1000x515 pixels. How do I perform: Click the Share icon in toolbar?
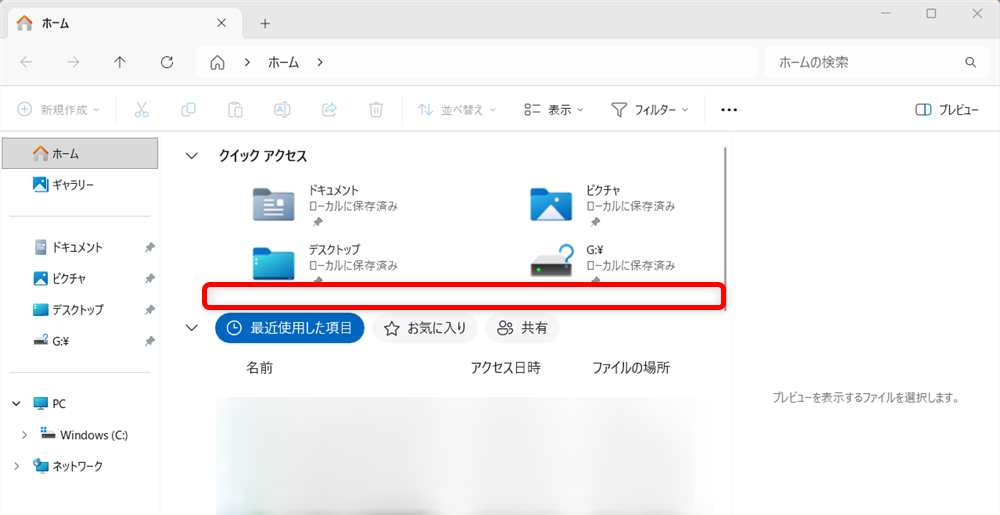coord(329,110)
